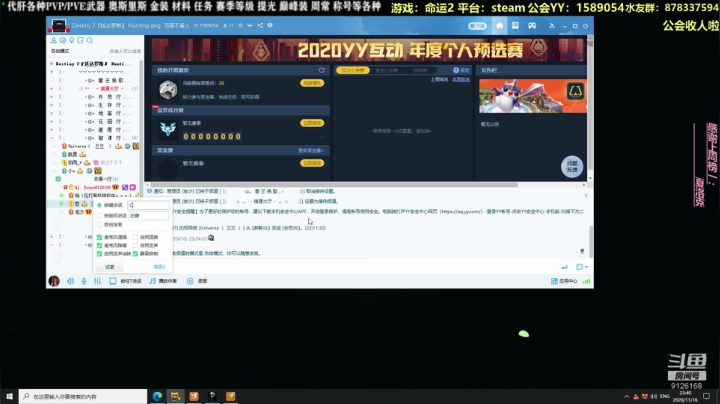
Task: Switch to the second leaderboard tab
Action: tap(387, 70)
